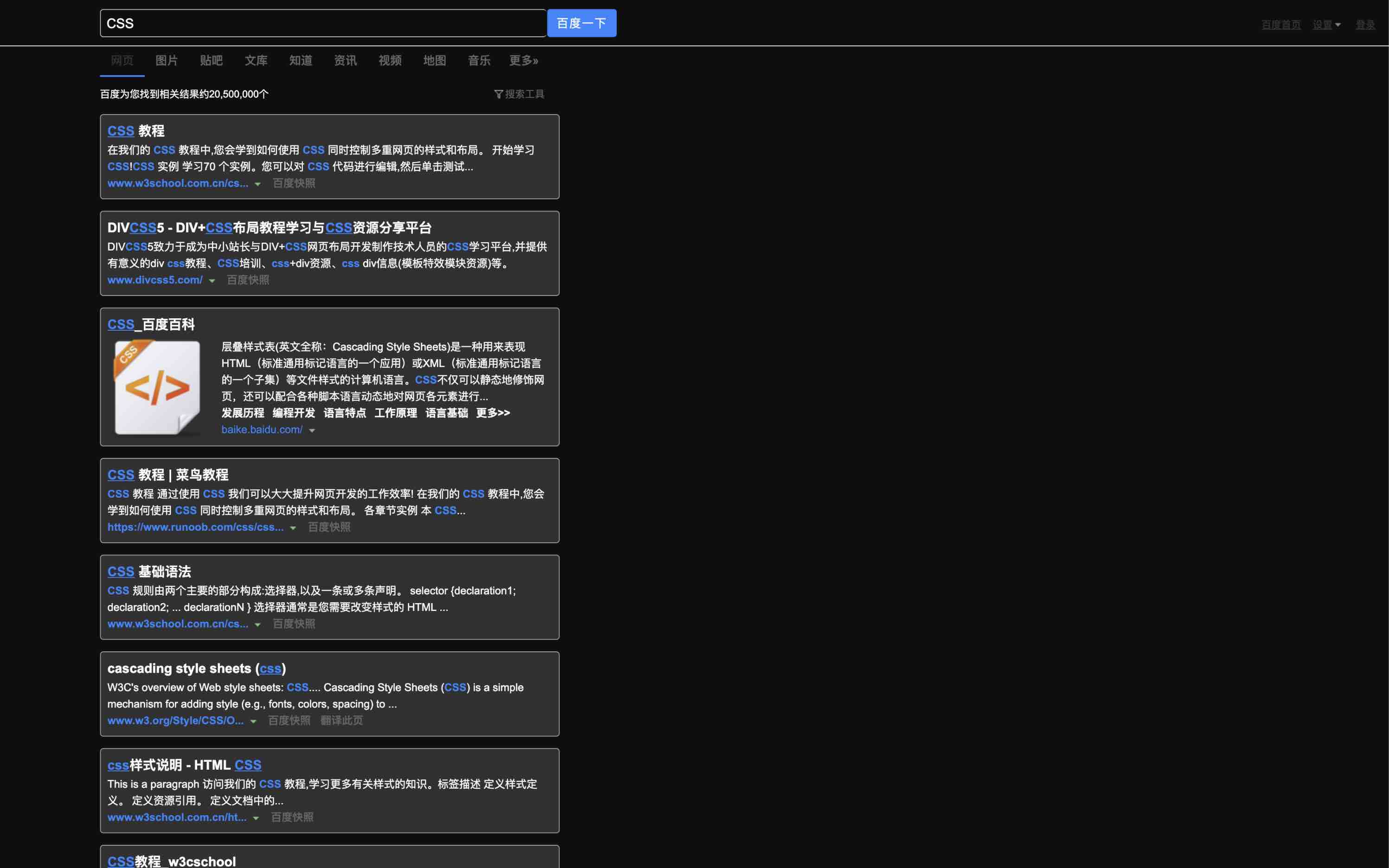Visit the www.w3.org/Style/CSS/O... URL
The width and height of the screenshot is (1389, 868).
(x=176, y=721)
